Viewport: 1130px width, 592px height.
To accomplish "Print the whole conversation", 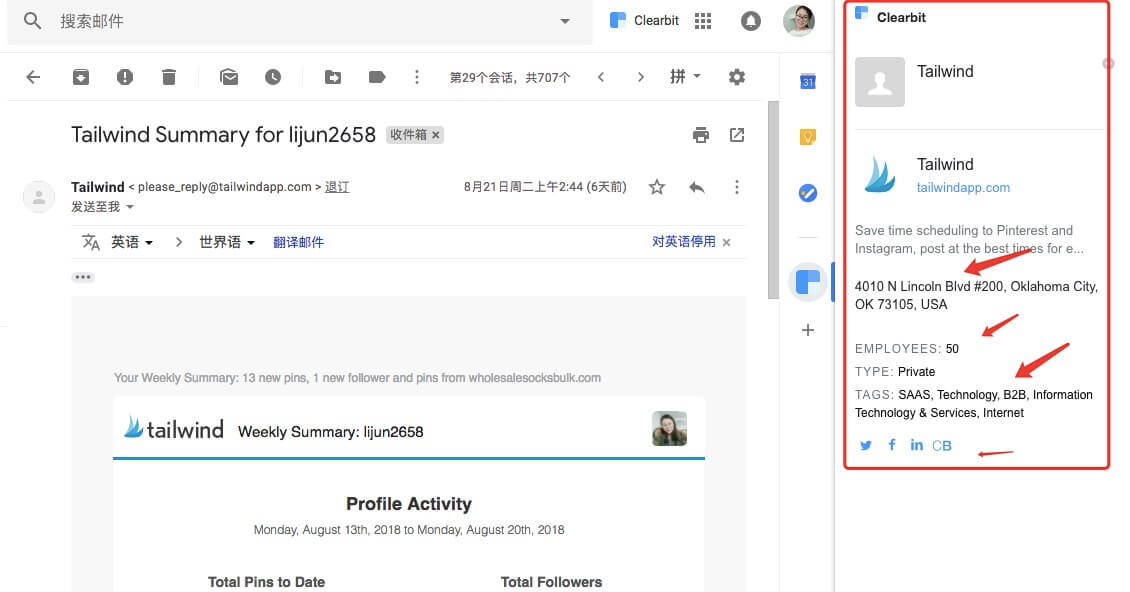I will tap(700, 135).
